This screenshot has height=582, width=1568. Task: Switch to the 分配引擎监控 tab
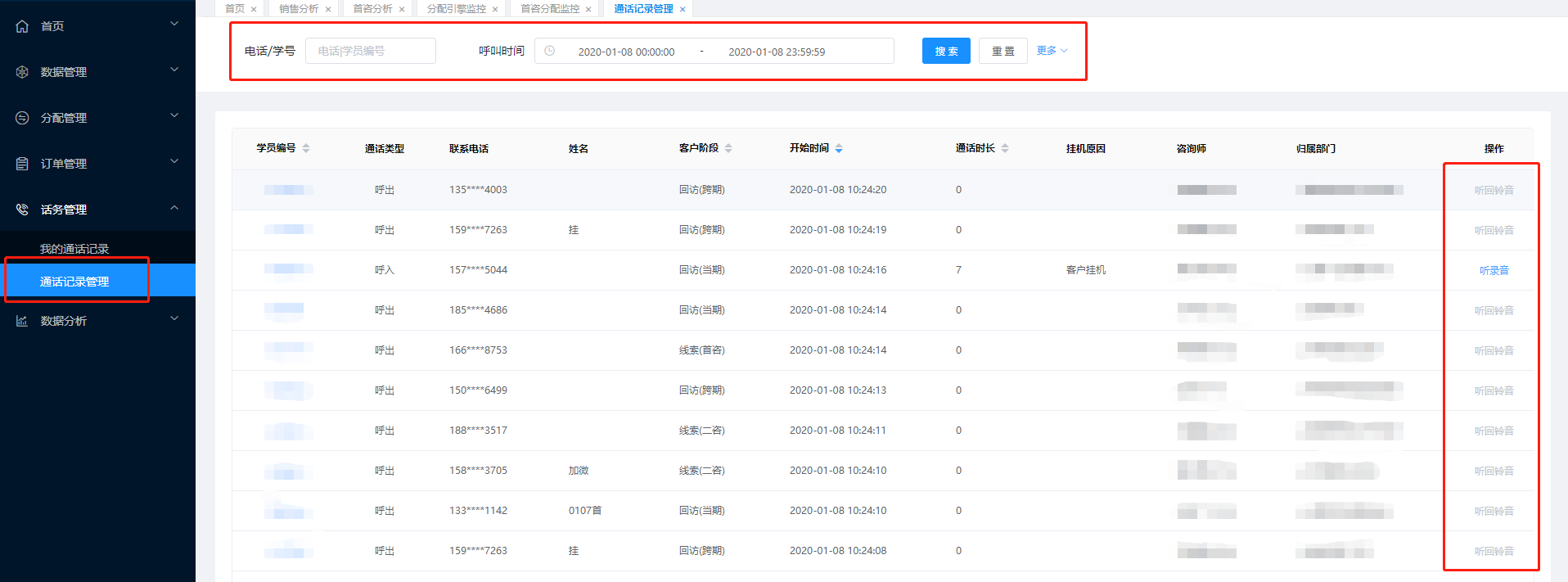456,9
